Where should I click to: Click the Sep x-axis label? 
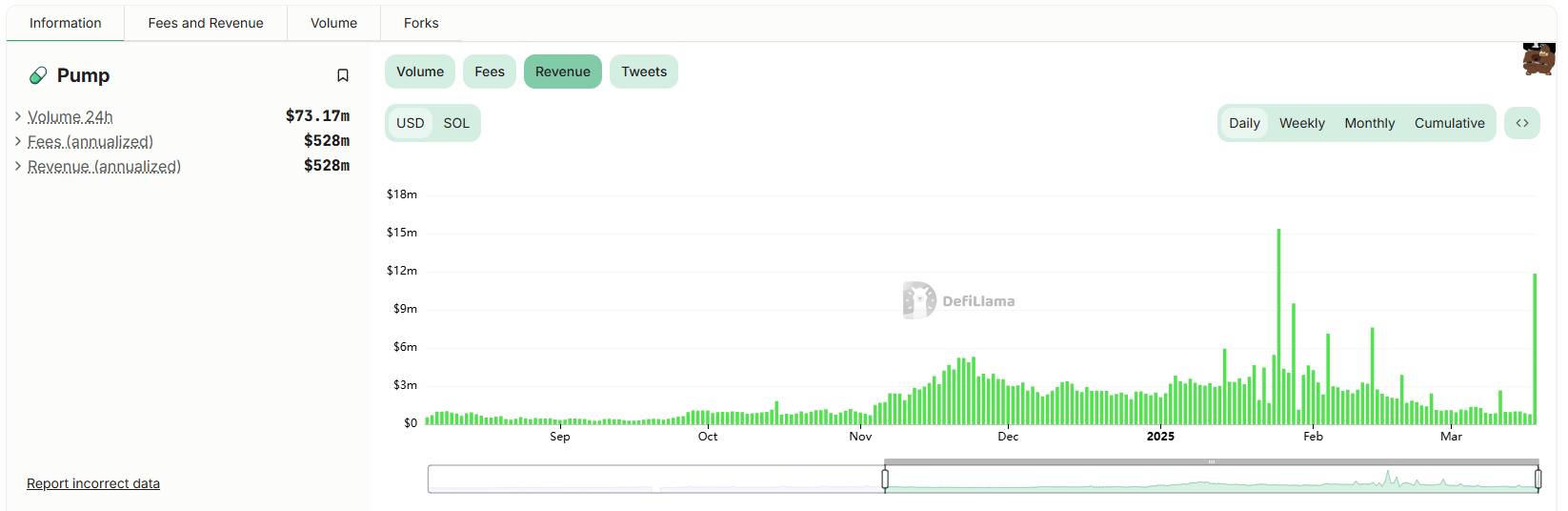[x=560, y=437]
